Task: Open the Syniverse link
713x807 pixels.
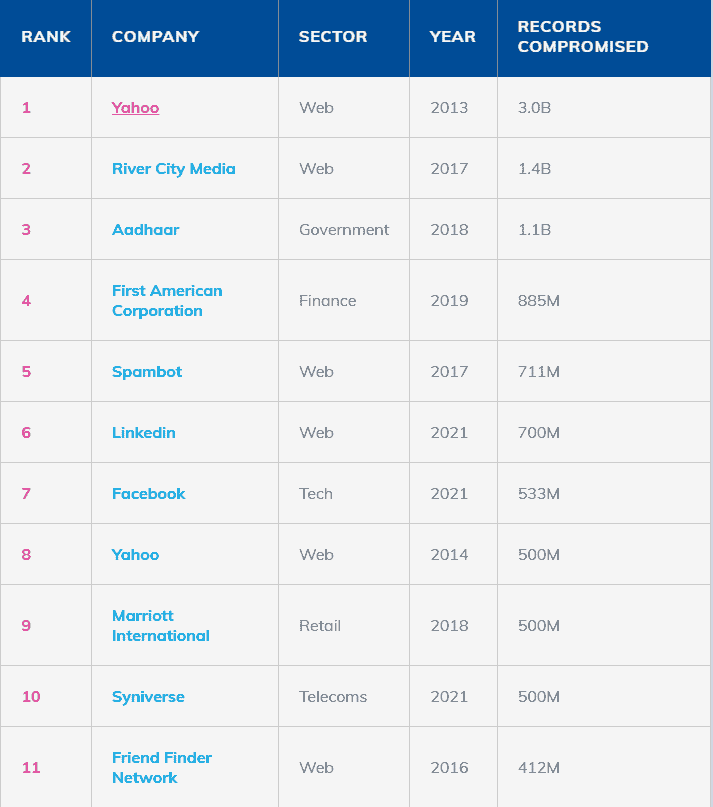Action: click(x=148, y=696)
